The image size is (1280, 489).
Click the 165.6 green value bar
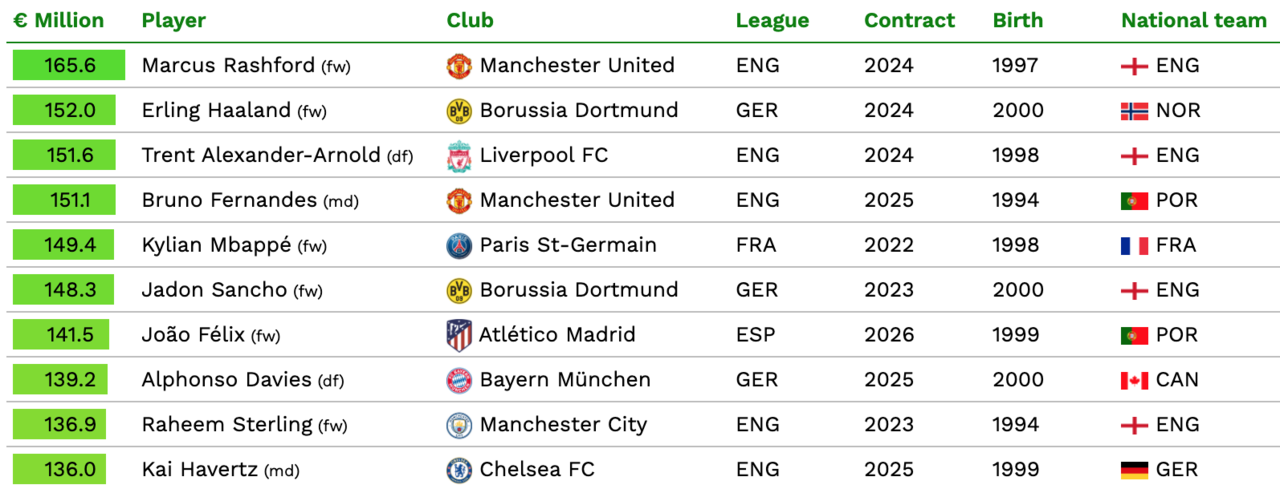[x=69, y=66]
